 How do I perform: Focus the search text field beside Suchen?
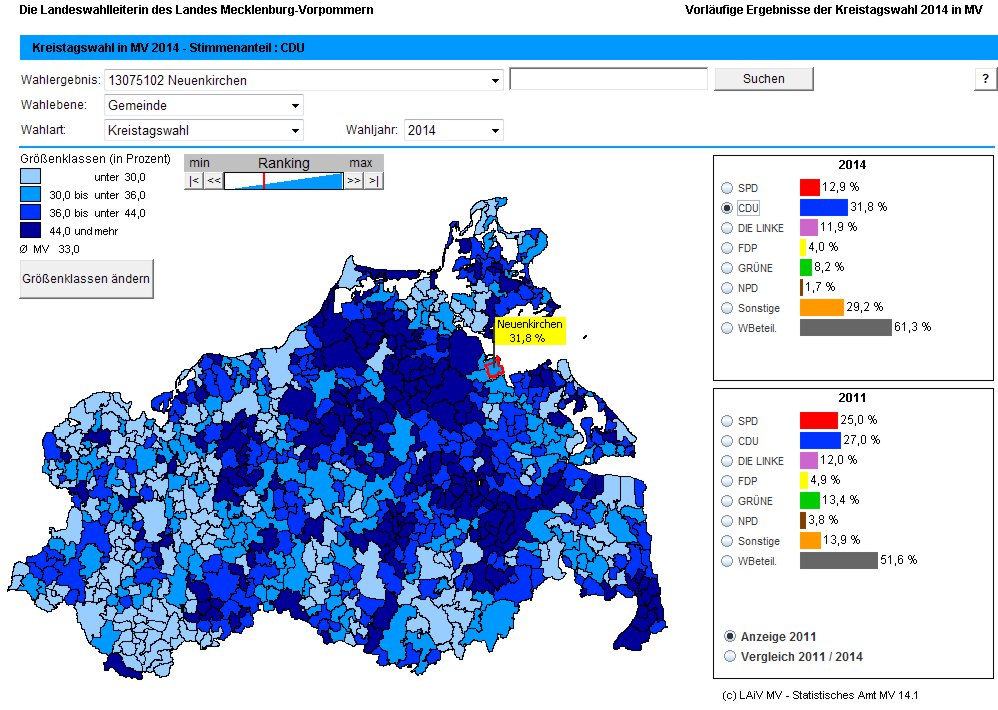[x=608, y=79]
